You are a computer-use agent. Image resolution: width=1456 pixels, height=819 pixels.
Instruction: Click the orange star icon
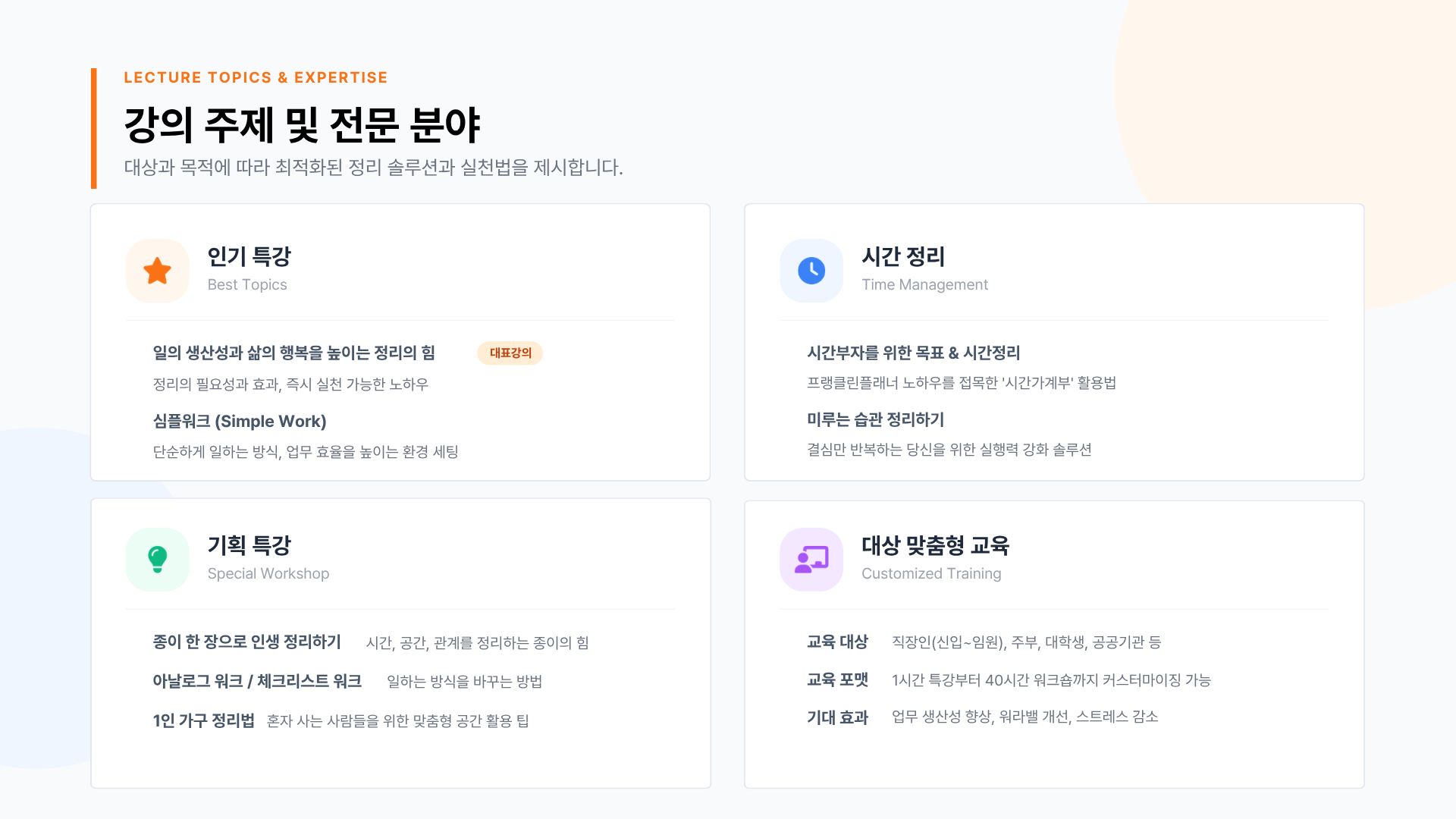(x=157, y=271)
